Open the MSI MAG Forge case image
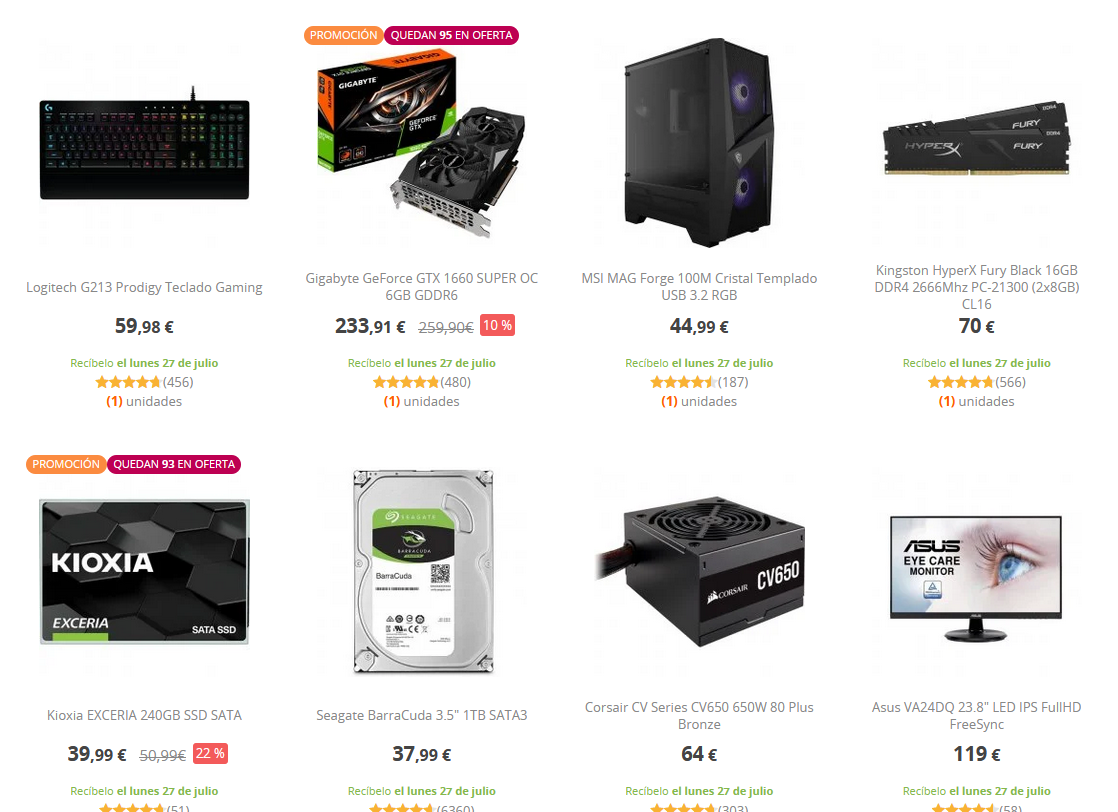 coord(699,145)
